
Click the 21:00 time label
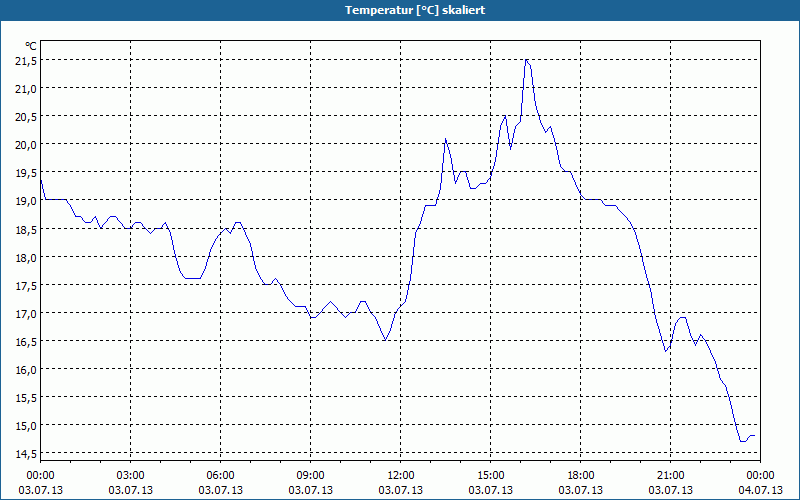(670, 476)
